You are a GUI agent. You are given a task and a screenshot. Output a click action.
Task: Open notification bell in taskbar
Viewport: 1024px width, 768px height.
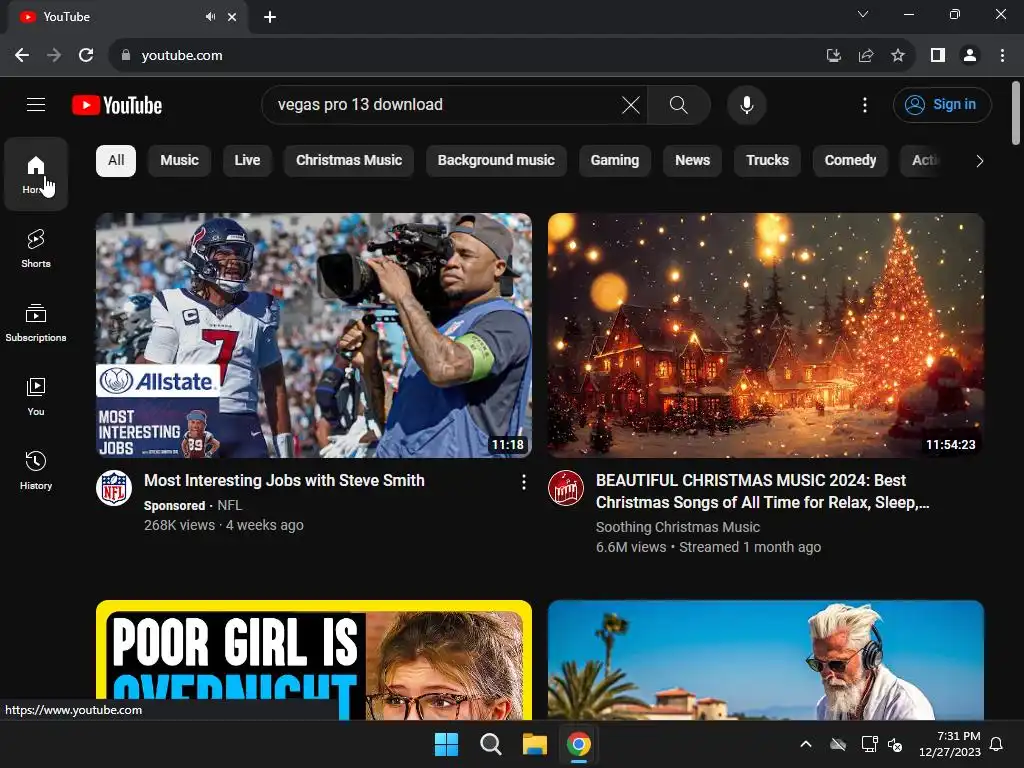(x=997, y=744)
